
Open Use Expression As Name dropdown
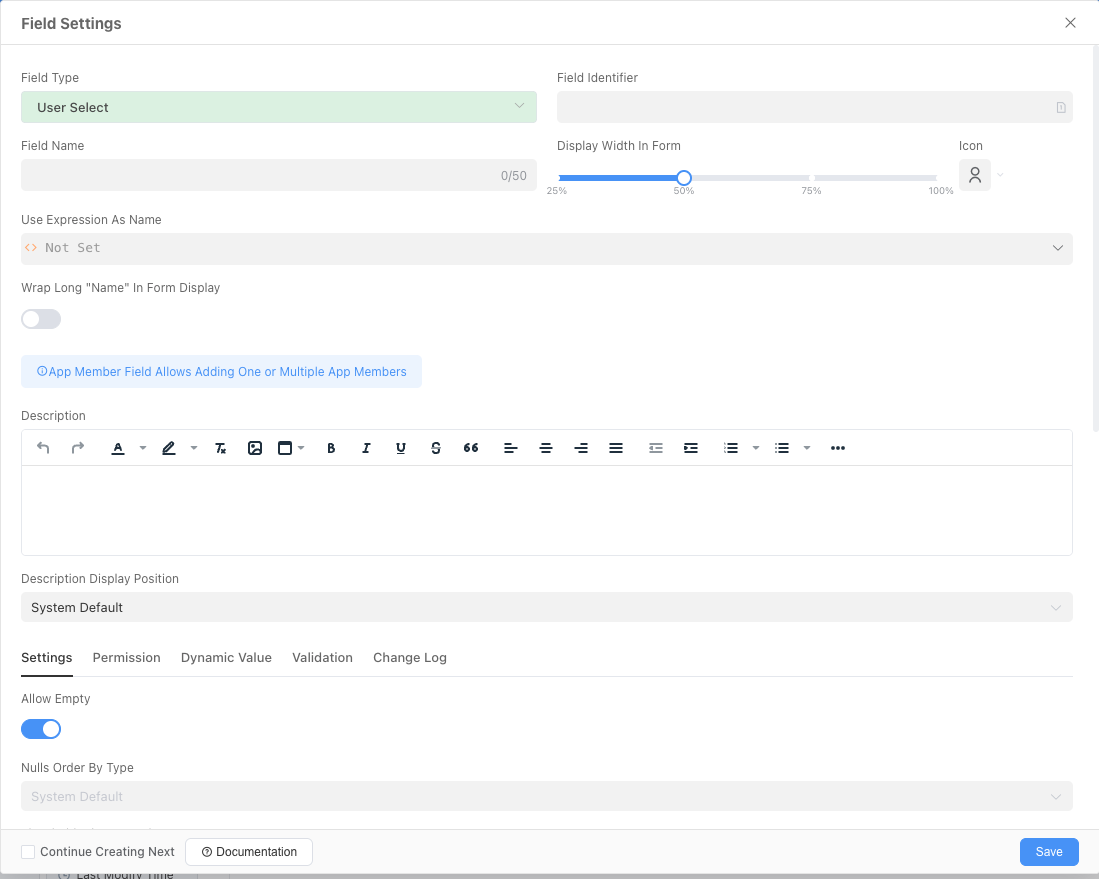547,248
